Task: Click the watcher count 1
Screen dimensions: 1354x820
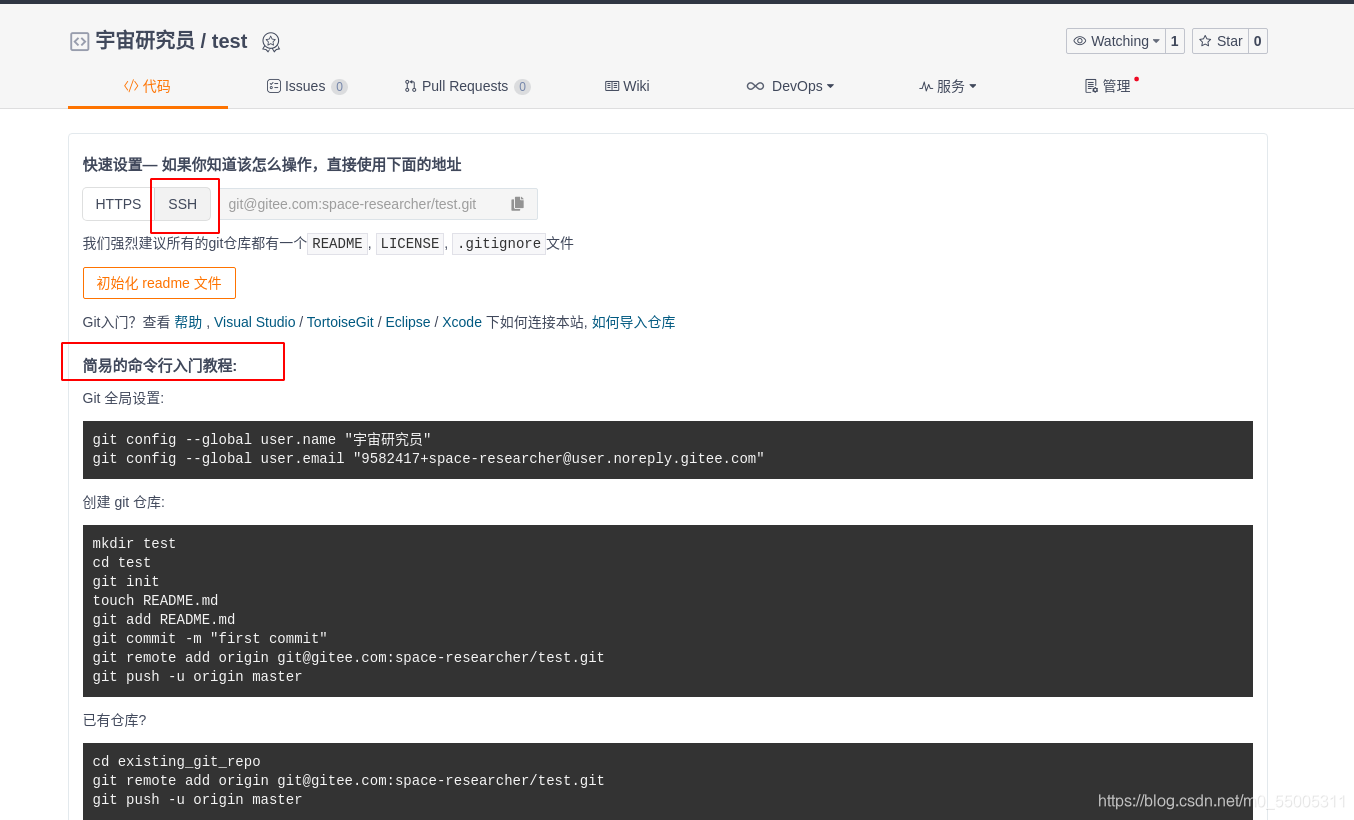Action: coord(1175,41)
